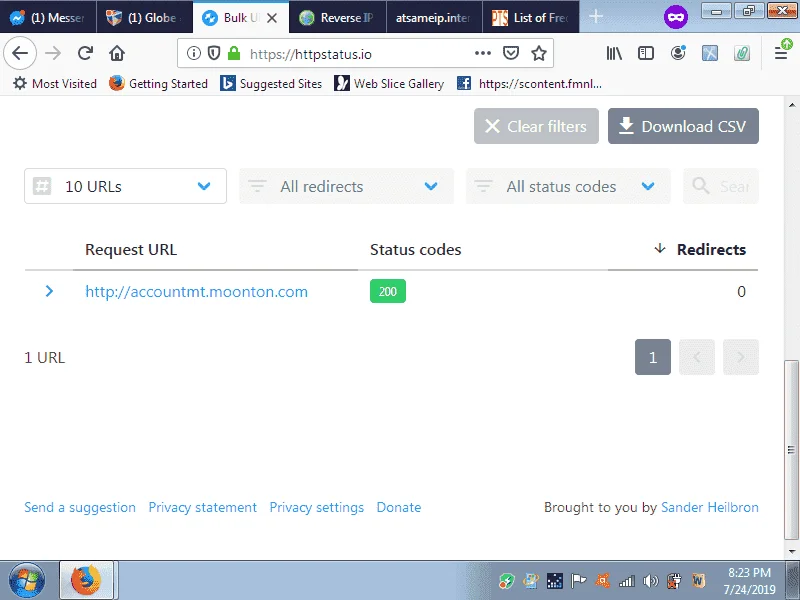Expand the accountmt.moonton.com row details
Screen dimensions: 800x600
click(49, 291)
